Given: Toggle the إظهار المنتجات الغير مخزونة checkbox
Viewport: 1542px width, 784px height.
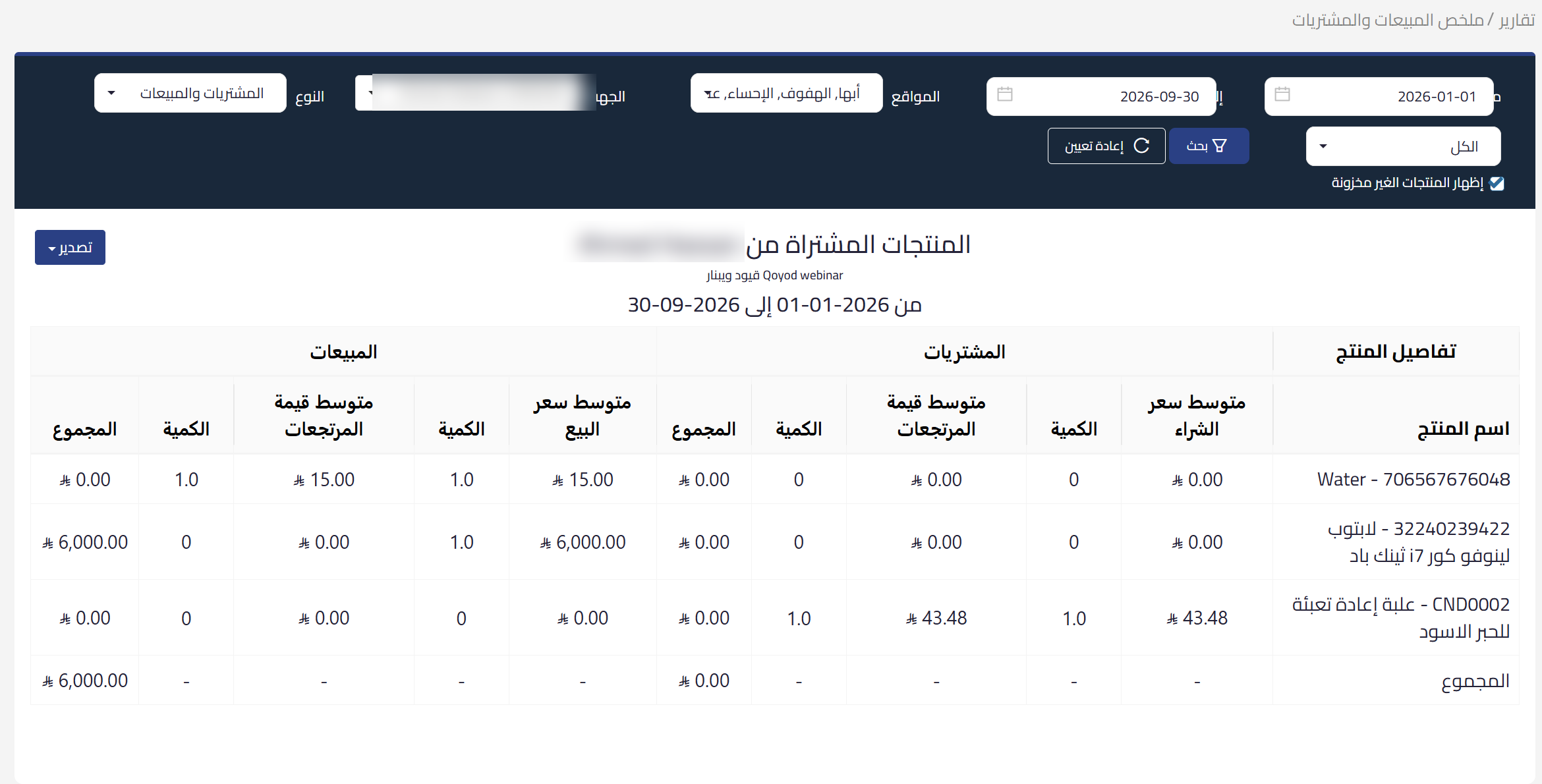Looking at the screenshot, I should [x=1497, y=183].
